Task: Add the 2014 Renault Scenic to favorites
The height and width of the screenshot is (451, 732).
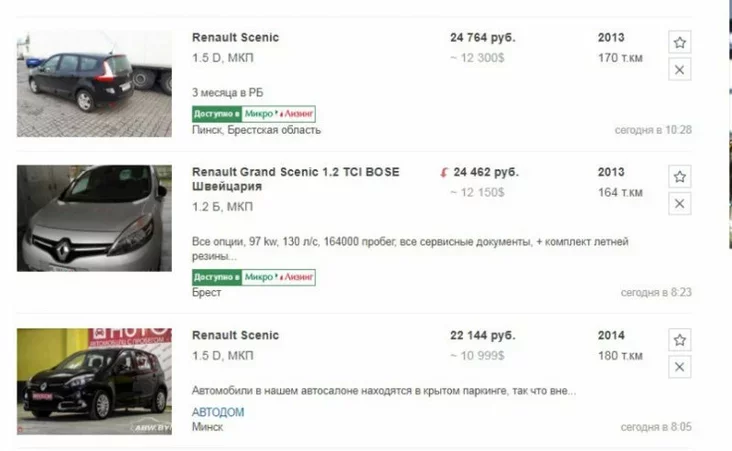Action: (x=679, y=340)
